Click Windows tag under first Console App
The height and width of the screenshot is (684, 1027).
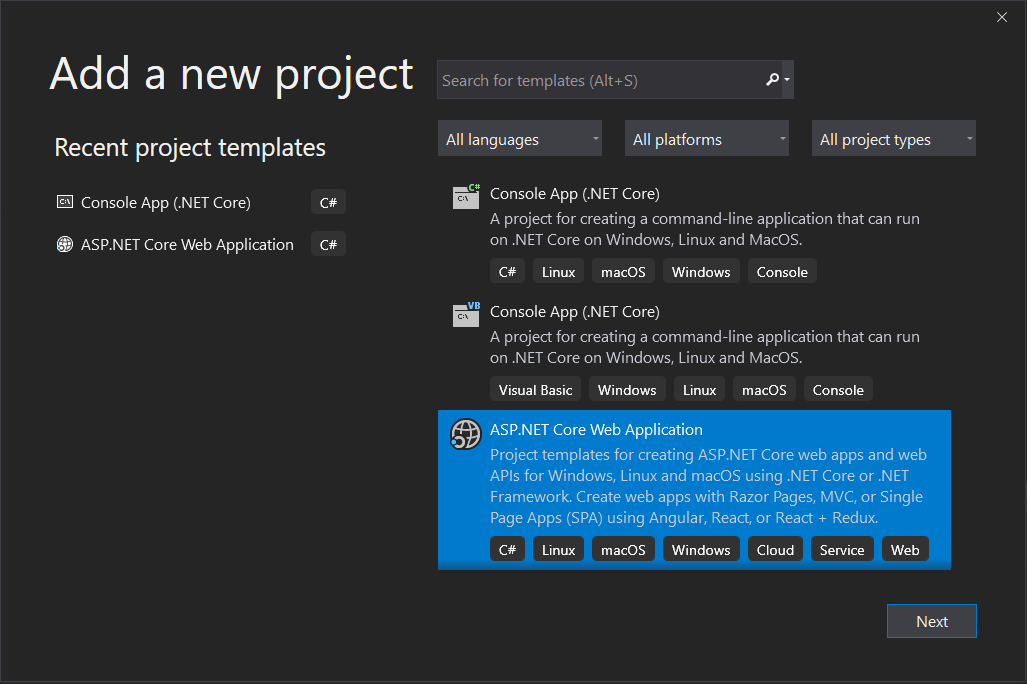coord(701,272)
